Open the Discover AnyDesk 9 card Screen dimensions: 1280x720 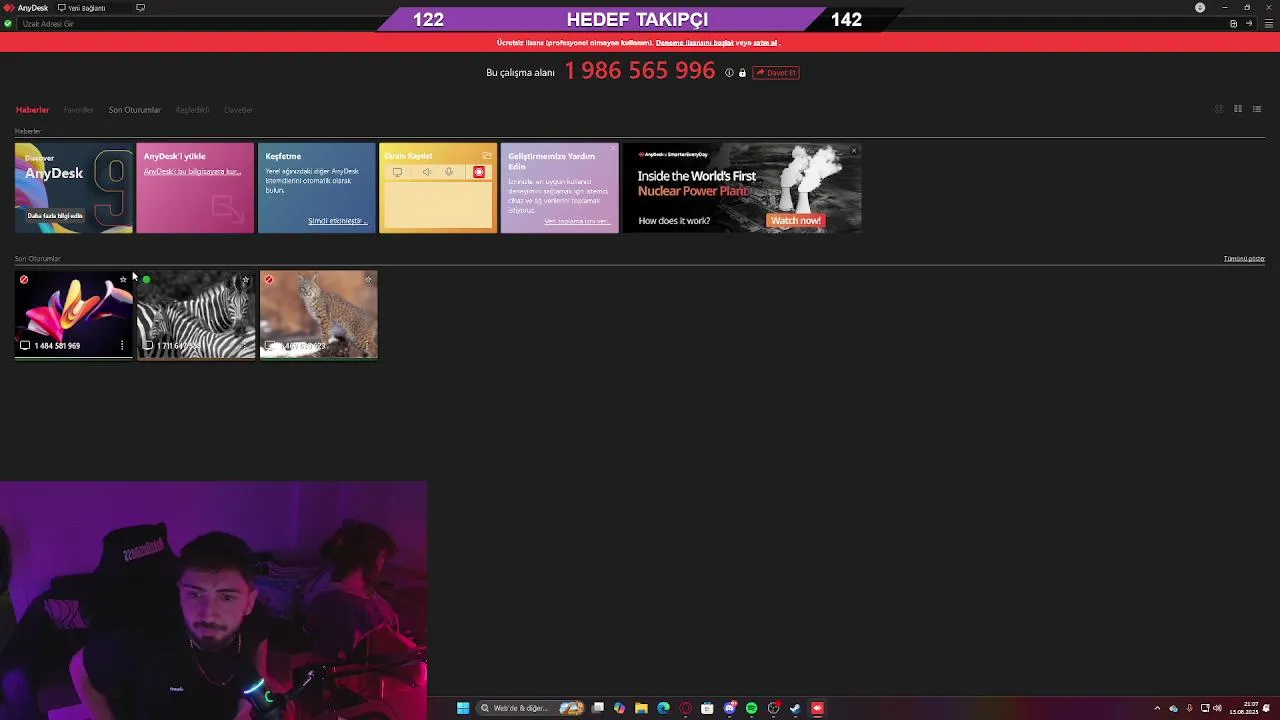(74, 188)
